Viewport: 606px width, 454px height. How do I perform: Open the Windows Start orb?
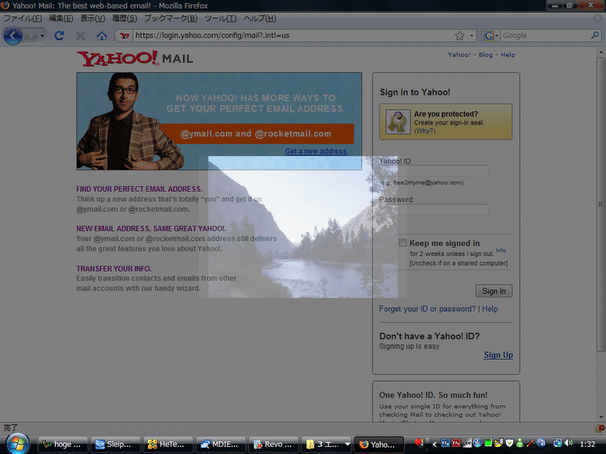tap(17, 442)
